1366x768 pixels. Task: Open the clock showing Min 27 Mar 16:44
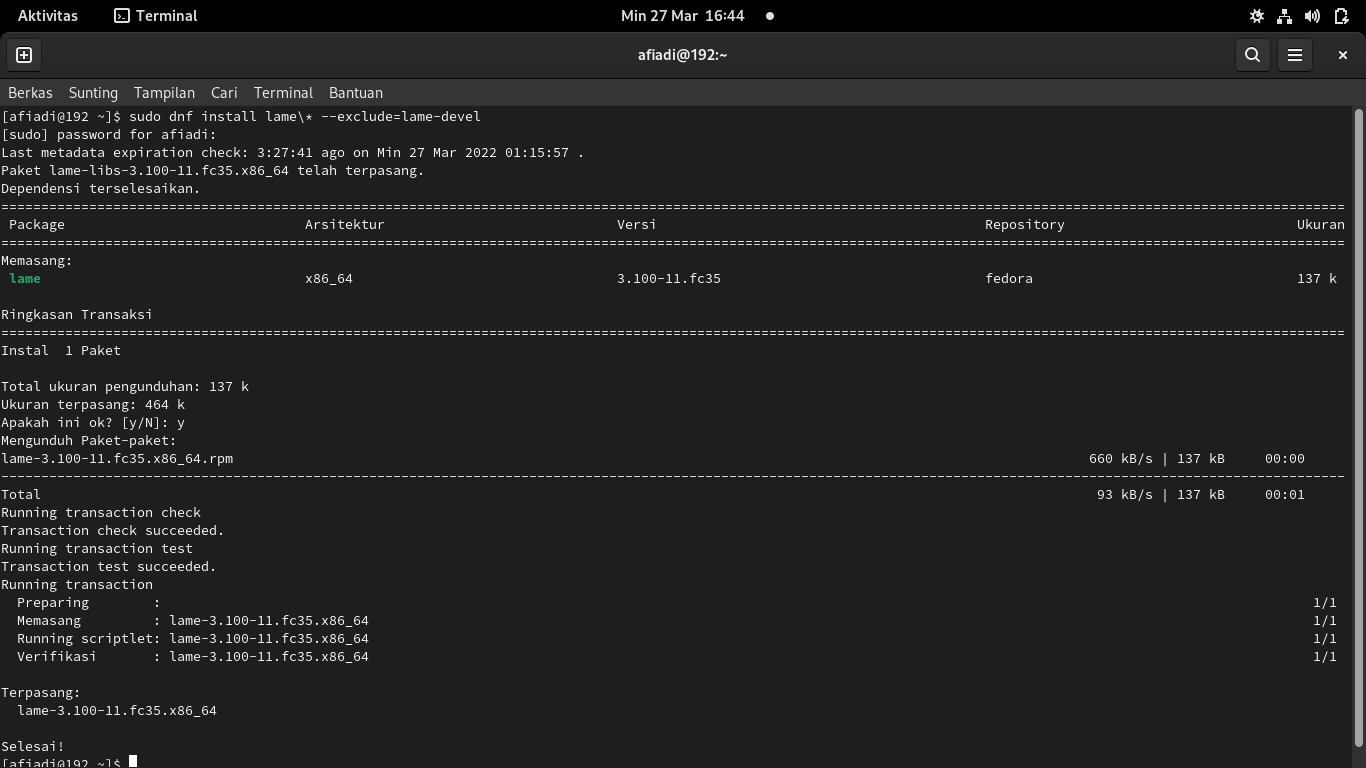pos(683,16)
